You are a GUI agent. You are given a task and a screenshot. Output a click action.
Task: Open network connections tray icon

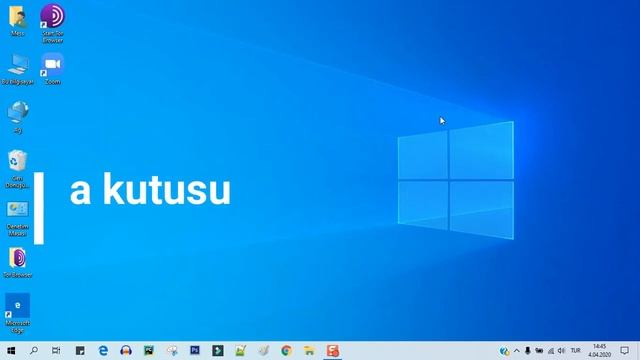pyautogui.click(x=551, y=351)
